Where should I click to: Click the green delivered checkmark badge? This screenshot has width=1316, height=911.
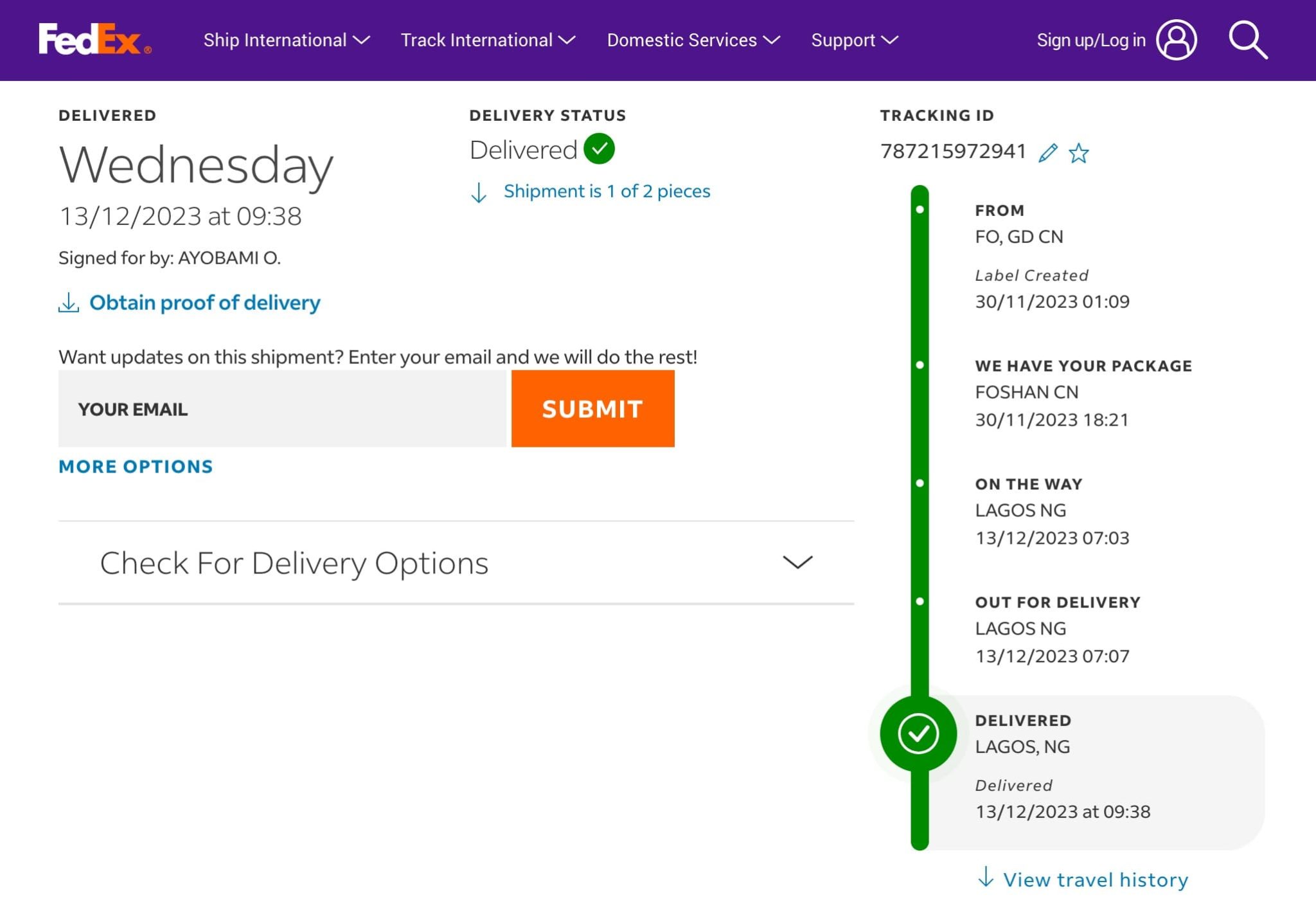[599, 149]
